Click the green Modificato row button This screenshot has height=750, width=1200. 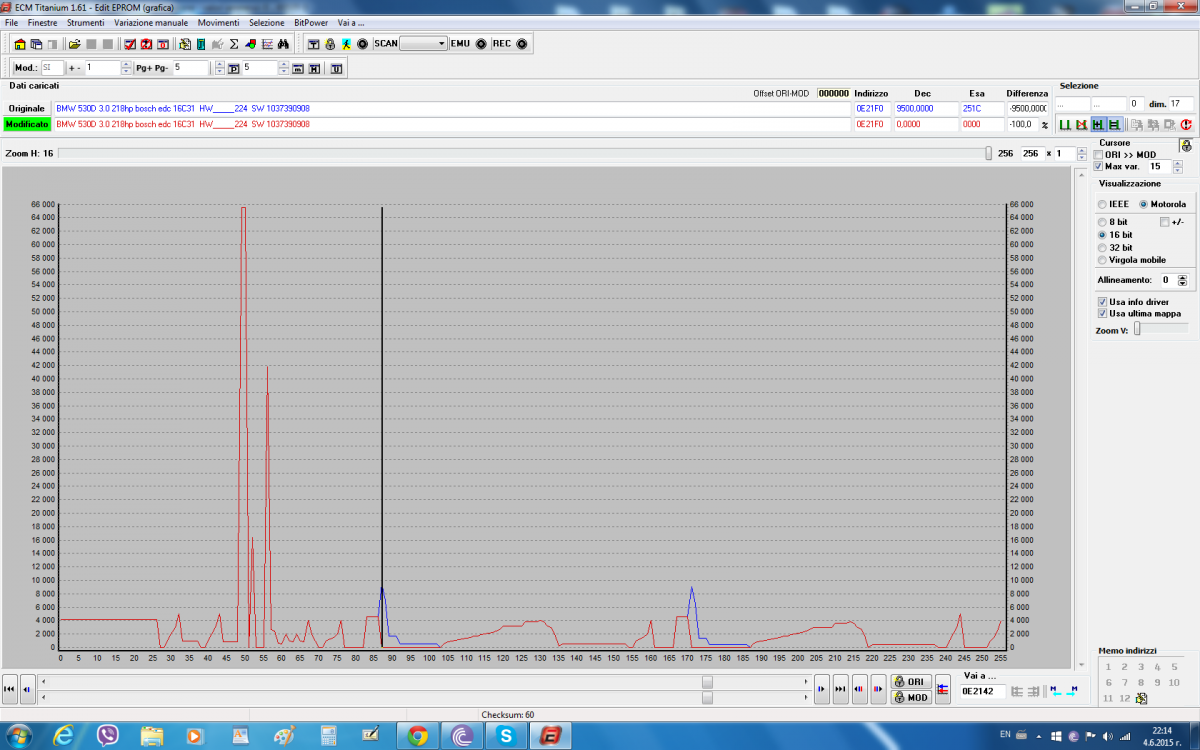pos(26,124)
